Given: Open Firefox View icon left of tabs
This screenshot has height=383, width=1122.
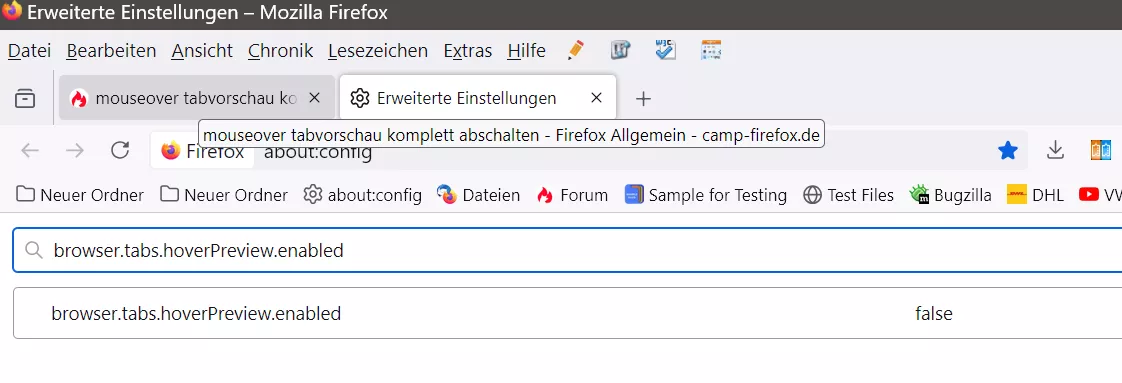Looking at the screenshot, I should click(x=25, y=98).
